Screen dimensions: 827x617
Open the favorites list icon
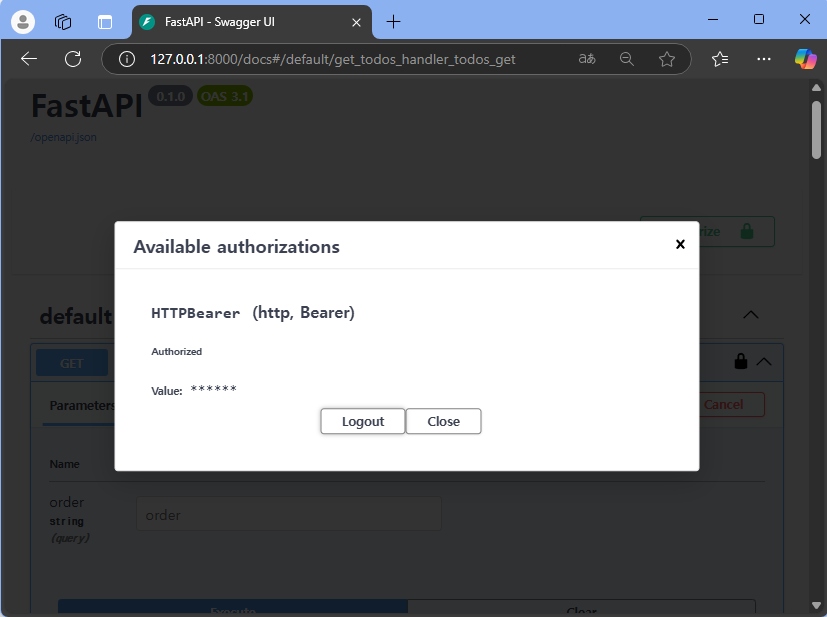720,59
